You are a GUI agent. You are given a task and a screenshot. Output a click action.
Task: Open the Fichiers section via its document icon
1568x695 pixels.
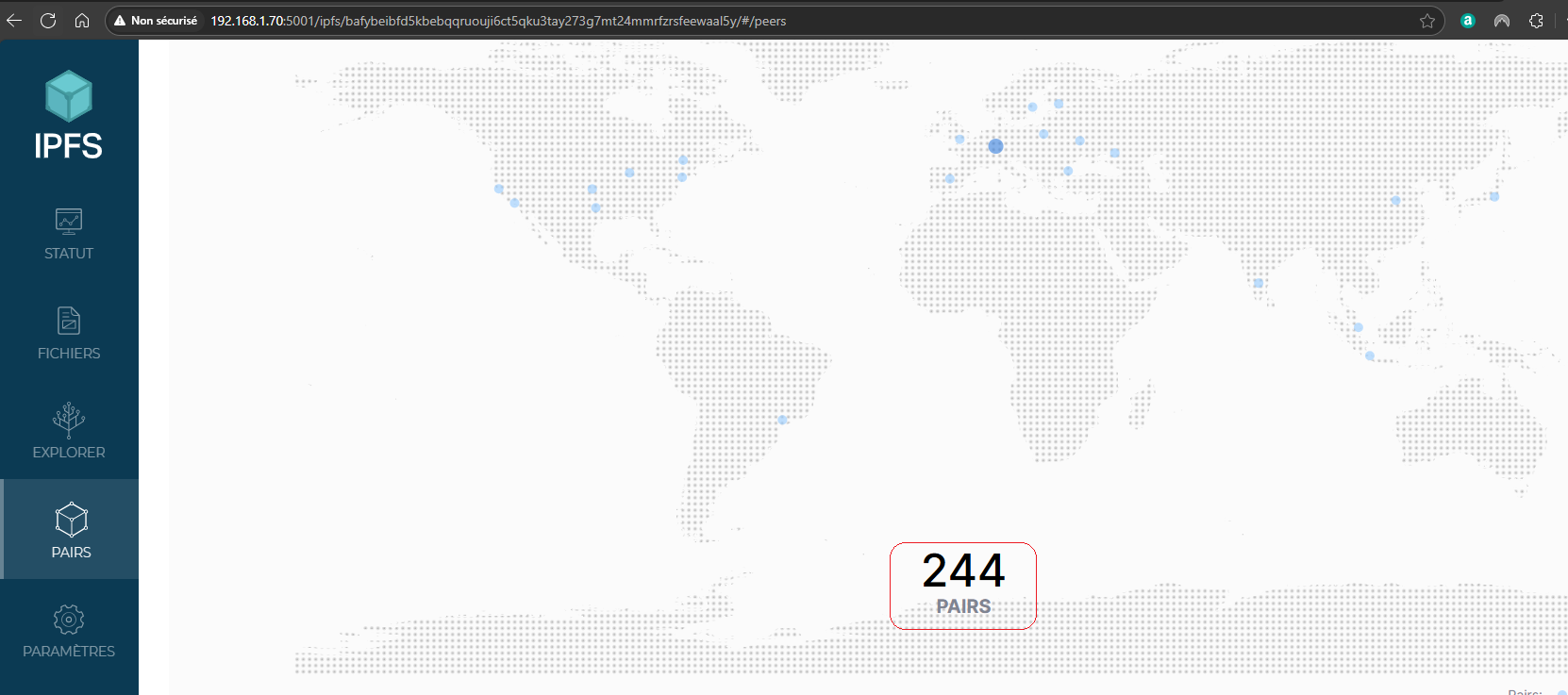tap(69, 321)
